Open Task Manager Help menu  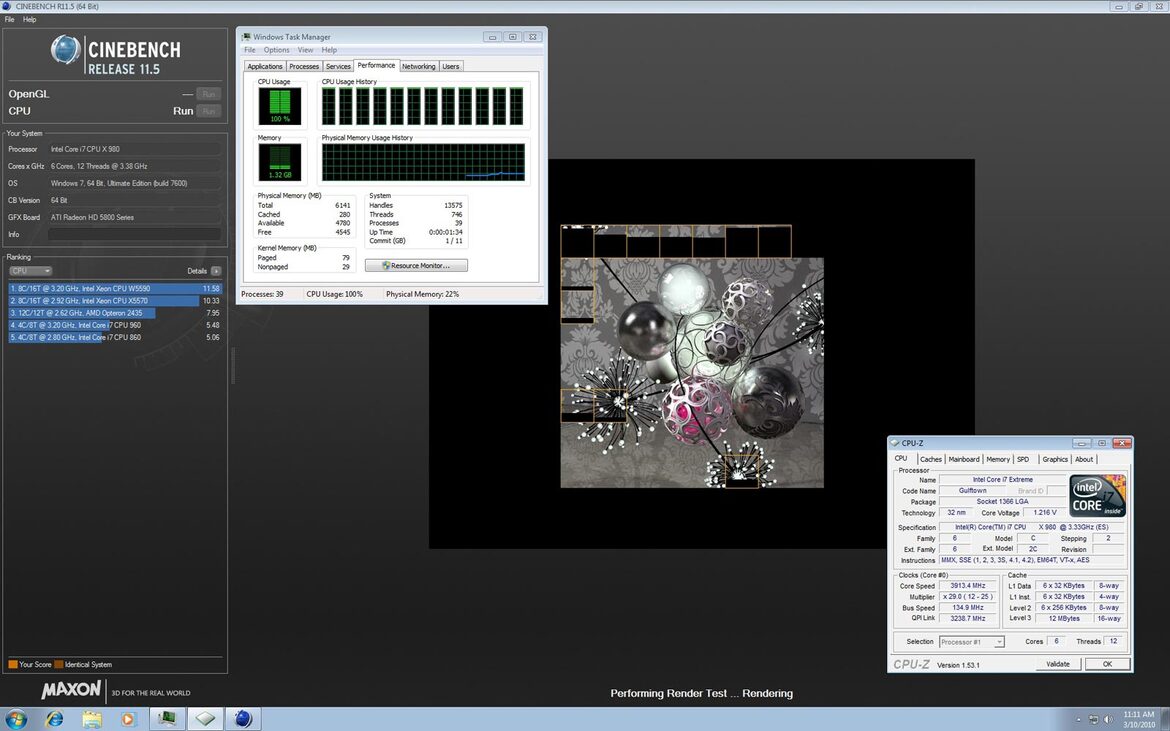pyautogui.click(x=329, y=50)
